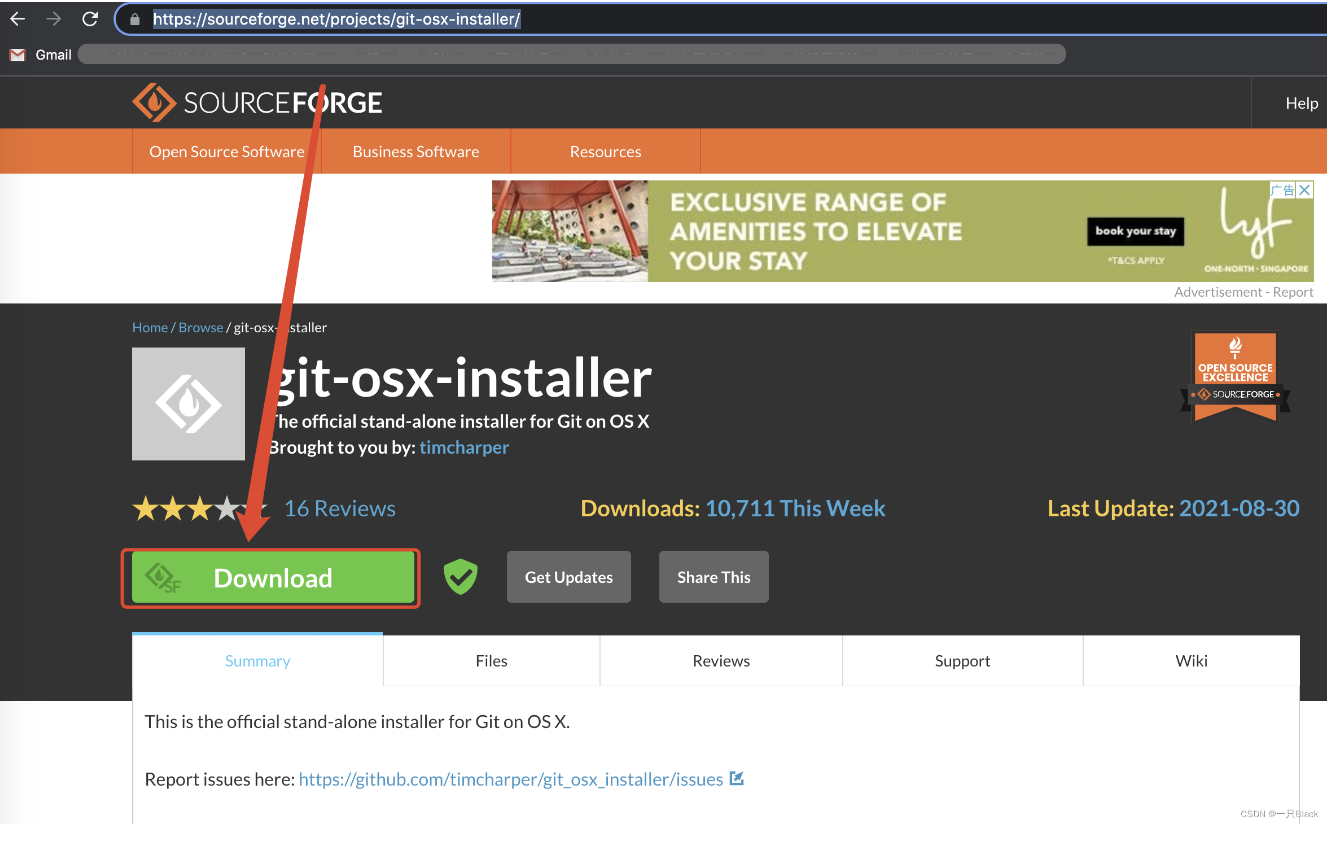Viewport: 1330px width, 854px height.
Task: Click the star rating
Action: coord(199,508)
